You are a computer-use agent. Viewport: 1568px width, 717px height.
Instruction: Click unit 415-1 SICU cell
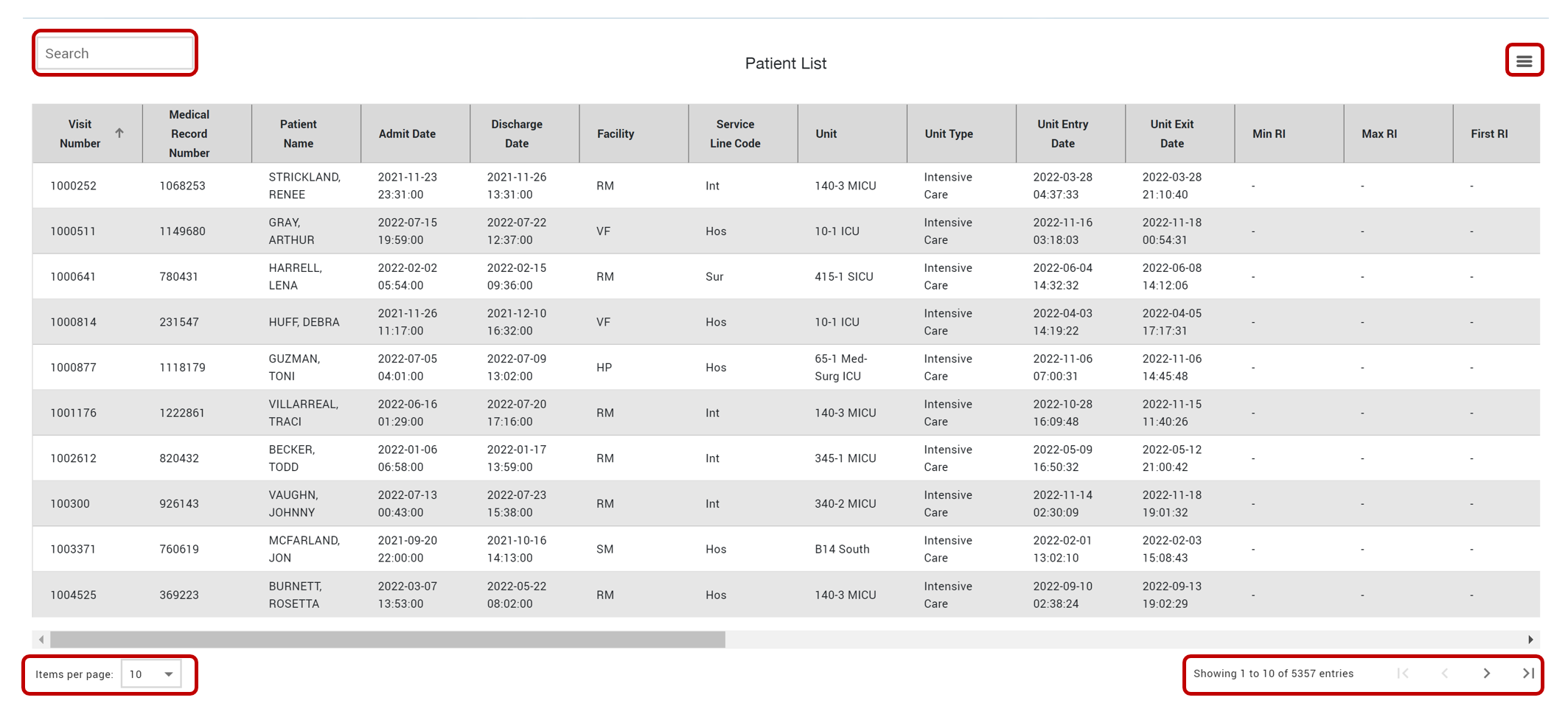click(x=843, y=277)
